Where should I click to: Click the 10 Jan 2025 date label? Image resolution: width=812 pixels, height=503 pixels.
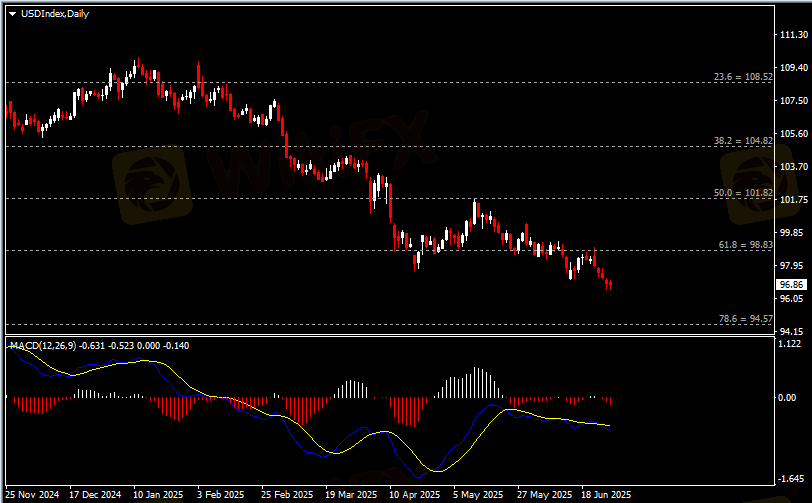click(158, 495)
